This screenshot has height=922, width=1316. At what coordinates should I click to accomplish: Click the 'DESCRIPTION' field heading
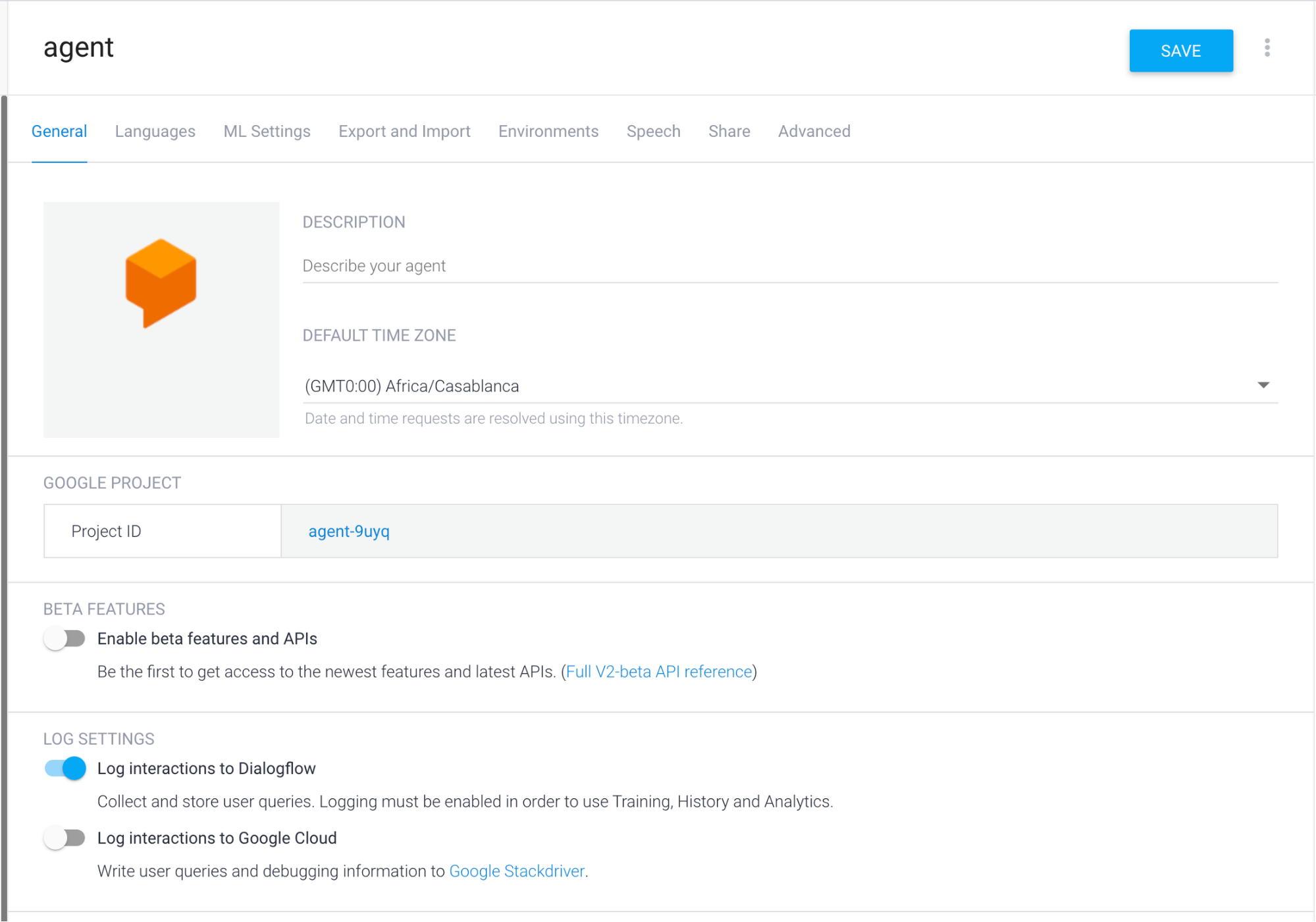point(354,222)
